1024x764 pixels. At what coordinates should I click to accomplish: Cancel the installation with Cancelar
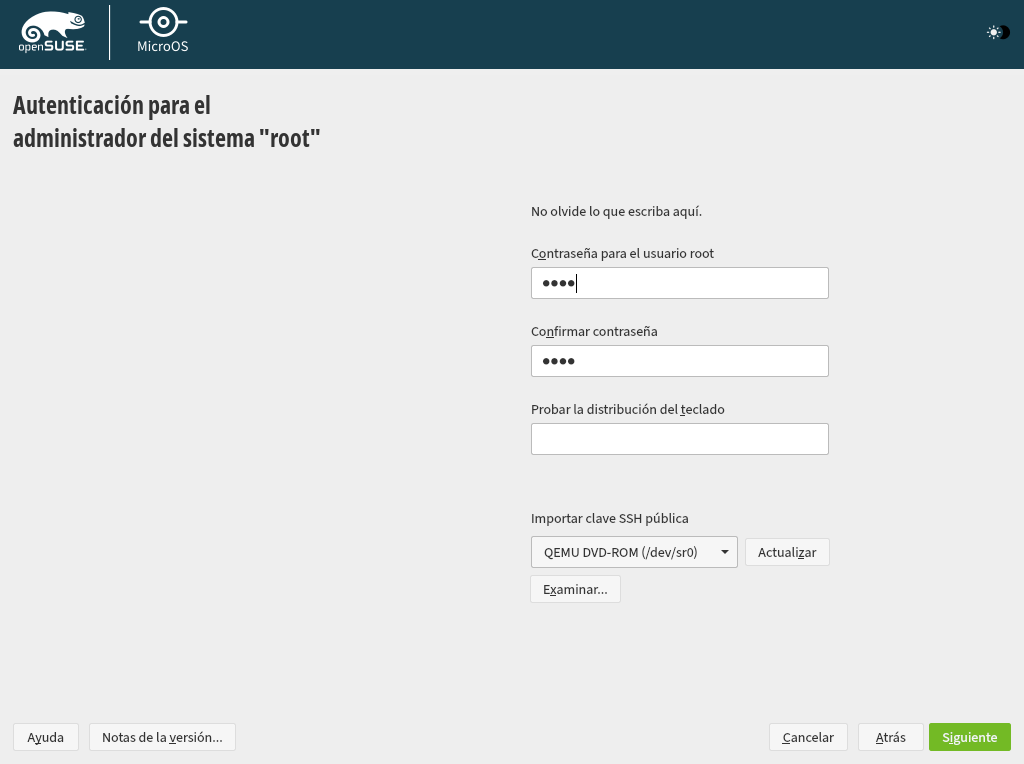click(808, 737)
